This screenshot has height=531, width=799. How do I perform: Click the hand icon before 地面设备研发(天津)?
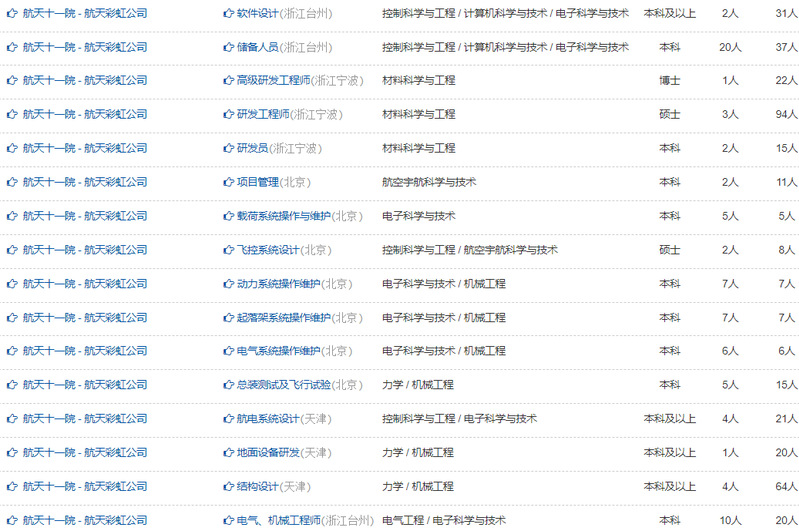(228, 453)
